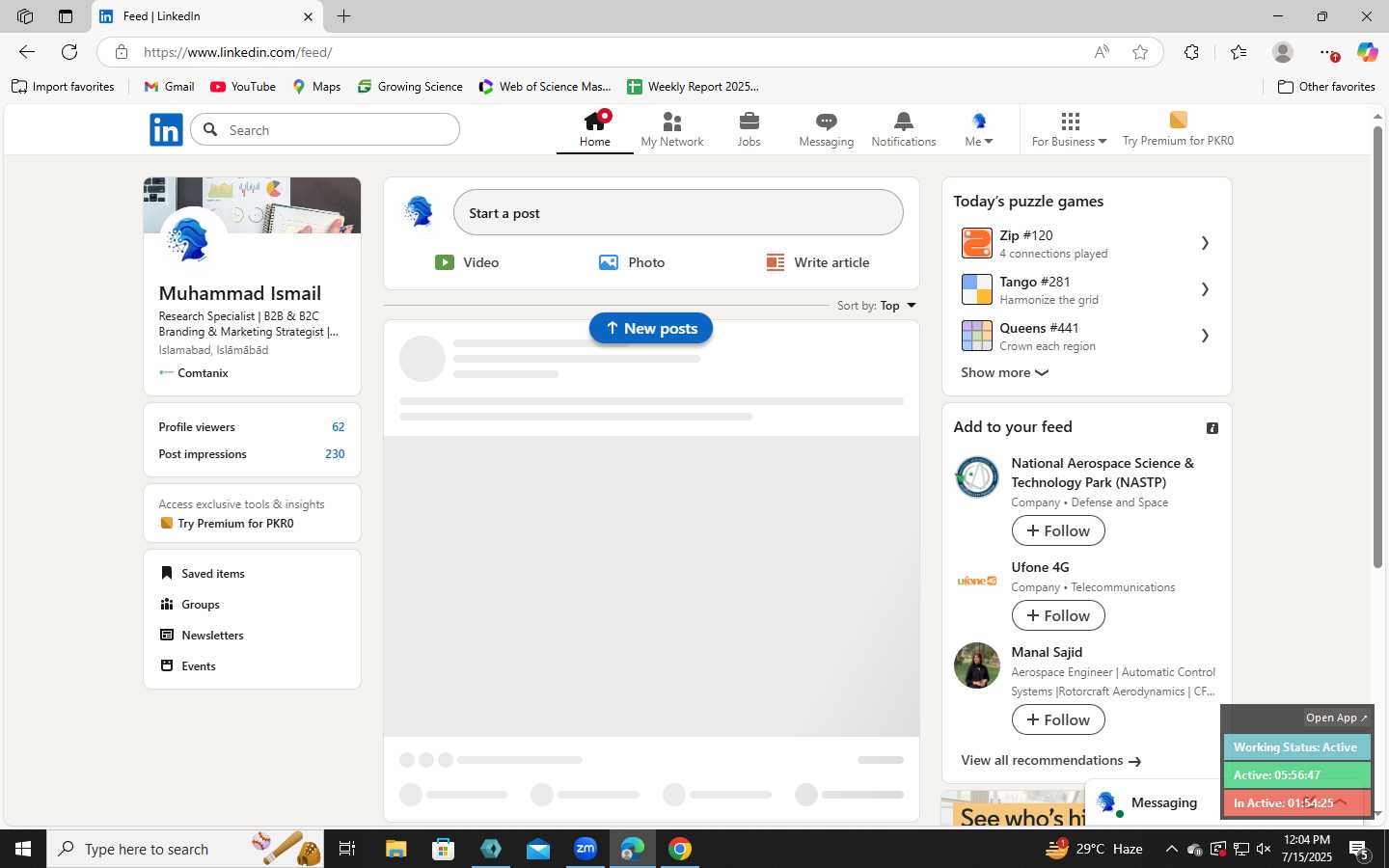Image resolution: width=1389 pixels, height=868 pixels.
Task: Open Groups from sidebar
Action: (x=190, y=605)
